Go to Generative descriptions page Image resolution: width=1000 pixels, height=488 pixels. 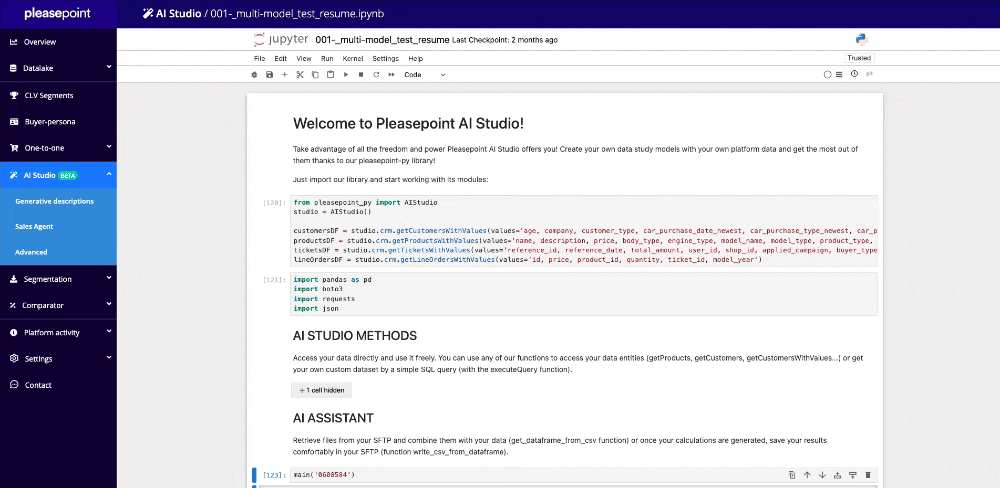55,201
